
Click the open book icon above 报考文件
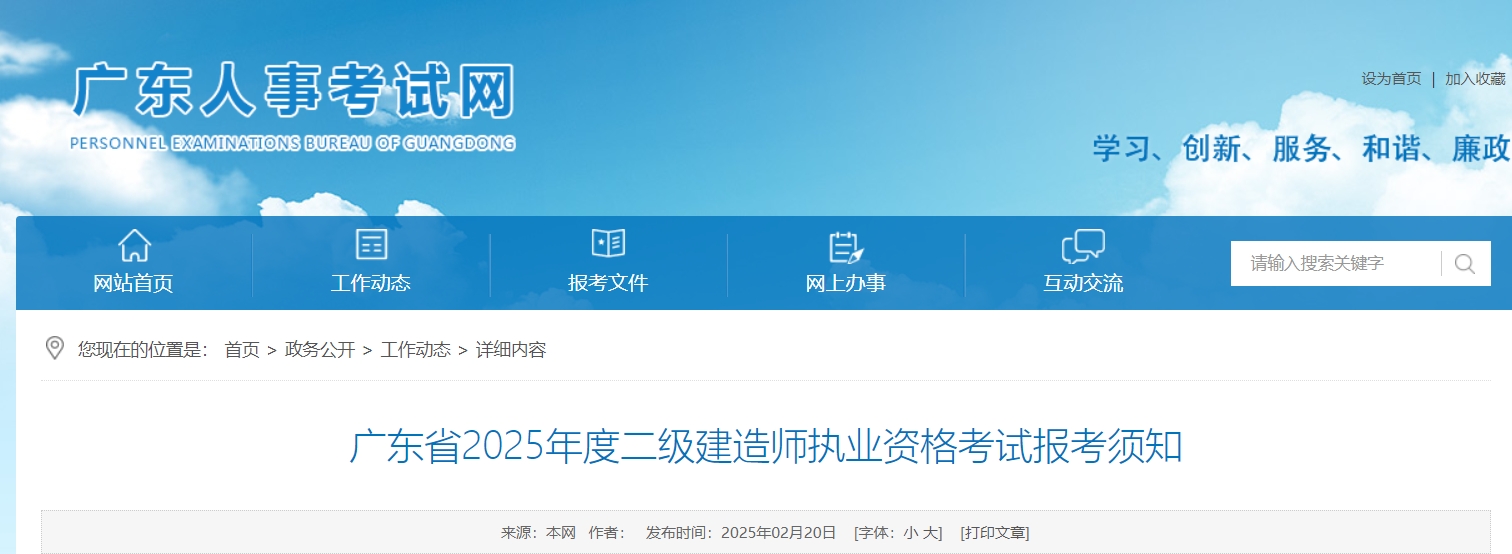pyautogui.click(x=608, y=244)
